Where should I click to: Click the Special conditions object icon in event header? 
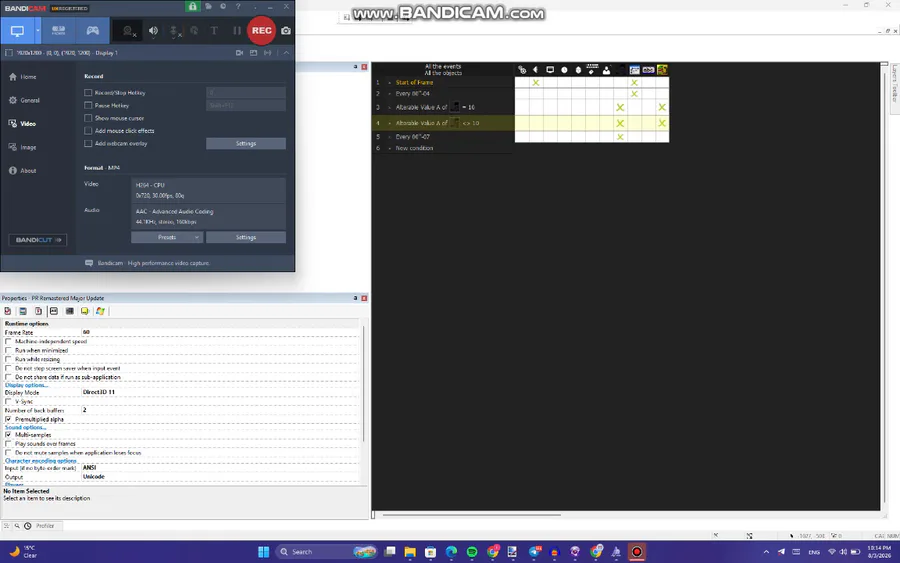pos(522,70)
